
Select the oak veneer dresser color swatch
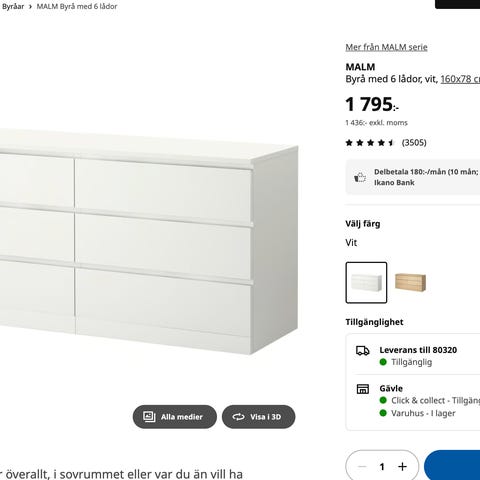pos(410,283)
